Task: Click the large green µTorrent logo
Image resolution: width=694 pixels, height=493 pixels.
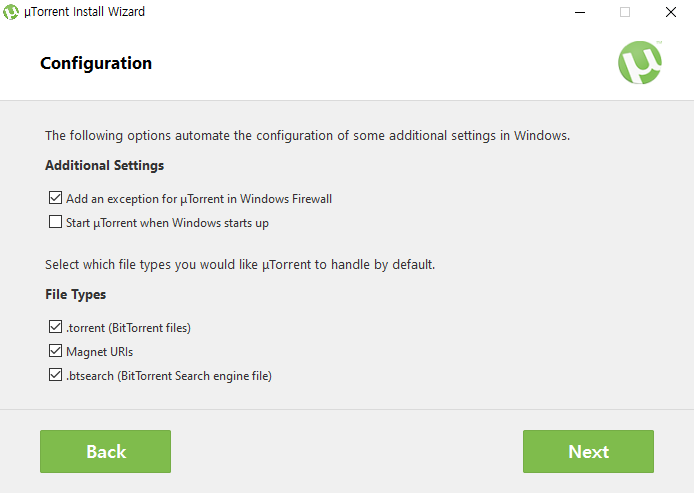Action: click(639, 63)
